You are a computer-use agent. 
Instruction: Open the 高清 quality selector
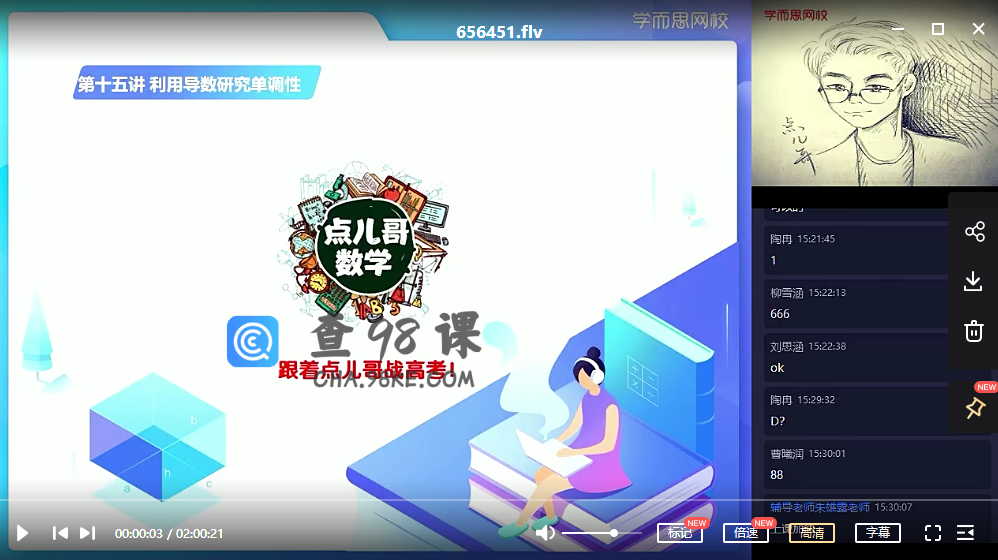811,533
